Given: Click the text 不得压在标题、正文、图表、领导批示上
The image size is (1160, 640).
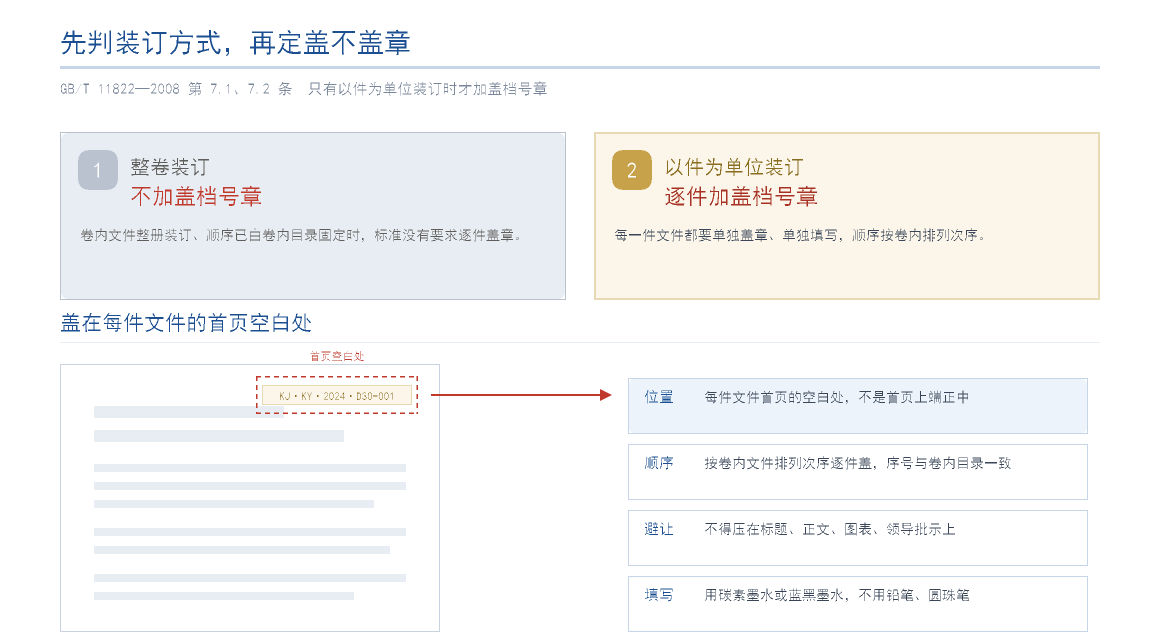Looking at the screenshot, I should pos(829,529).
